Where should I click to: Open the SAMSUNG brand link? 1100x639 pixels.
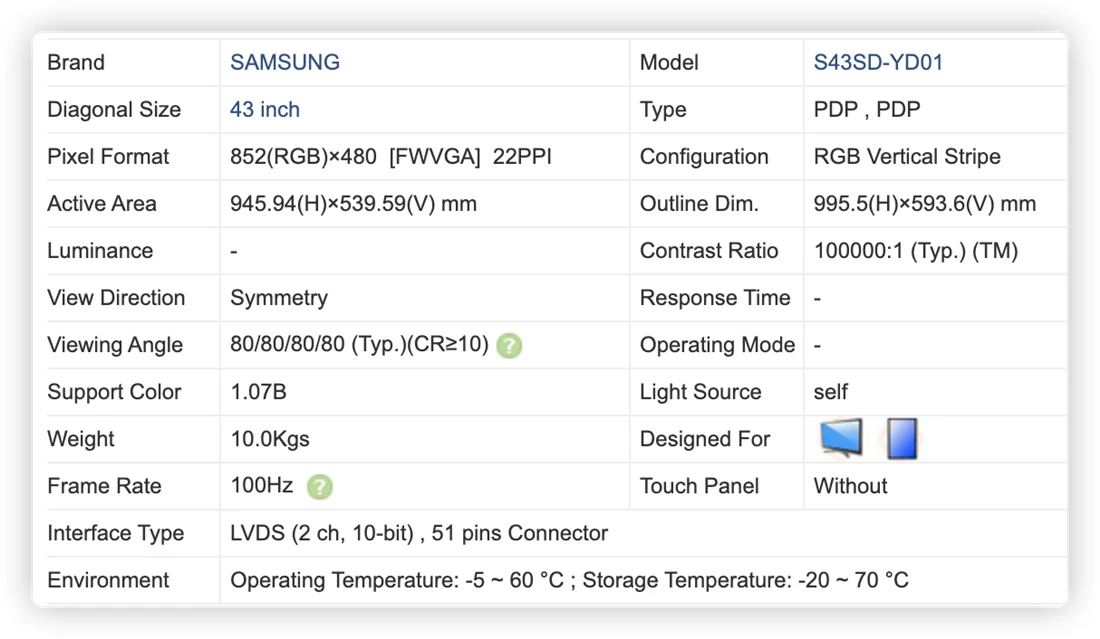[285, 62]
